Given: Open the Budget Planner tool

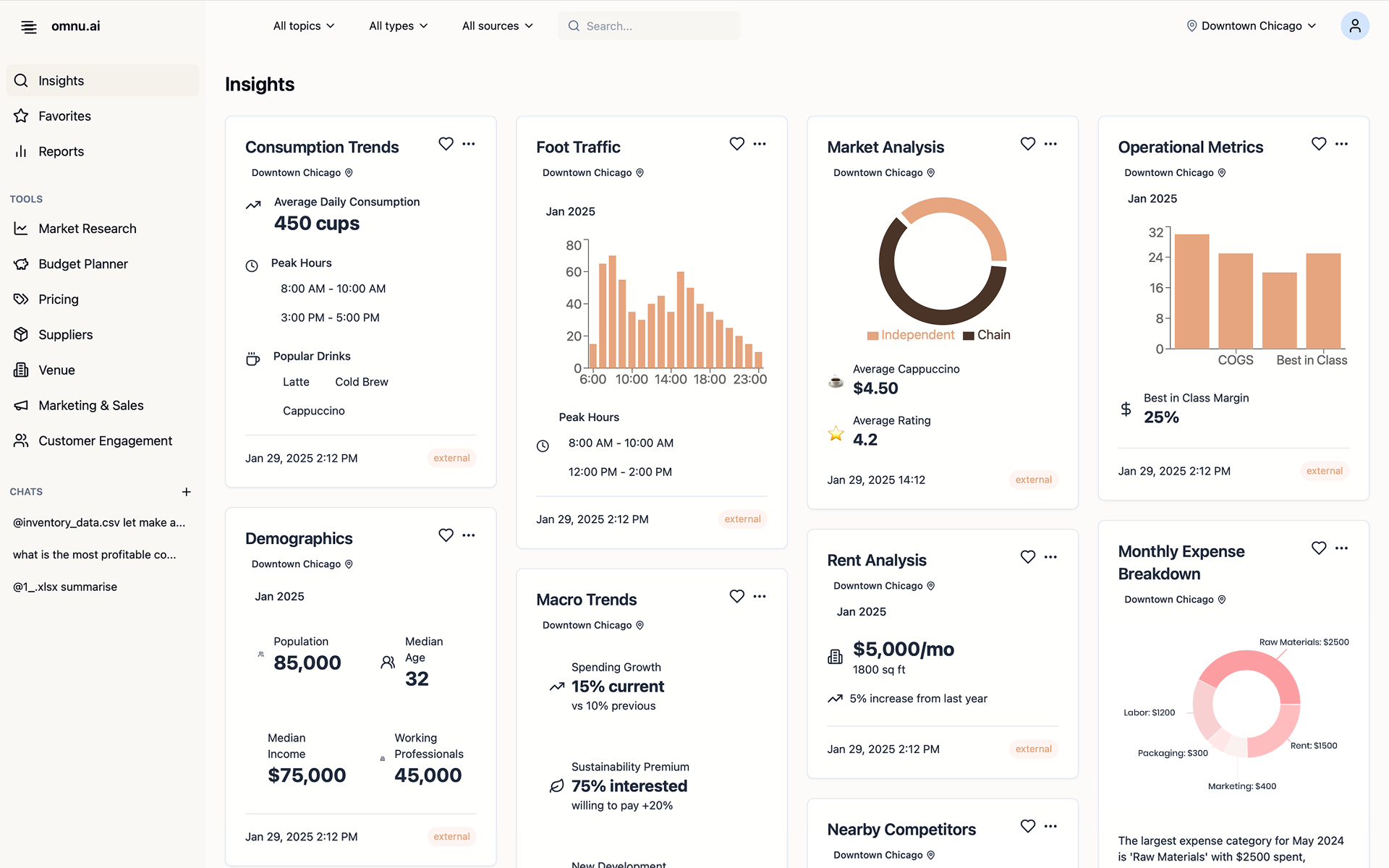Looking at the screenshot, I should pyautogui.click(x=83, y=263).
